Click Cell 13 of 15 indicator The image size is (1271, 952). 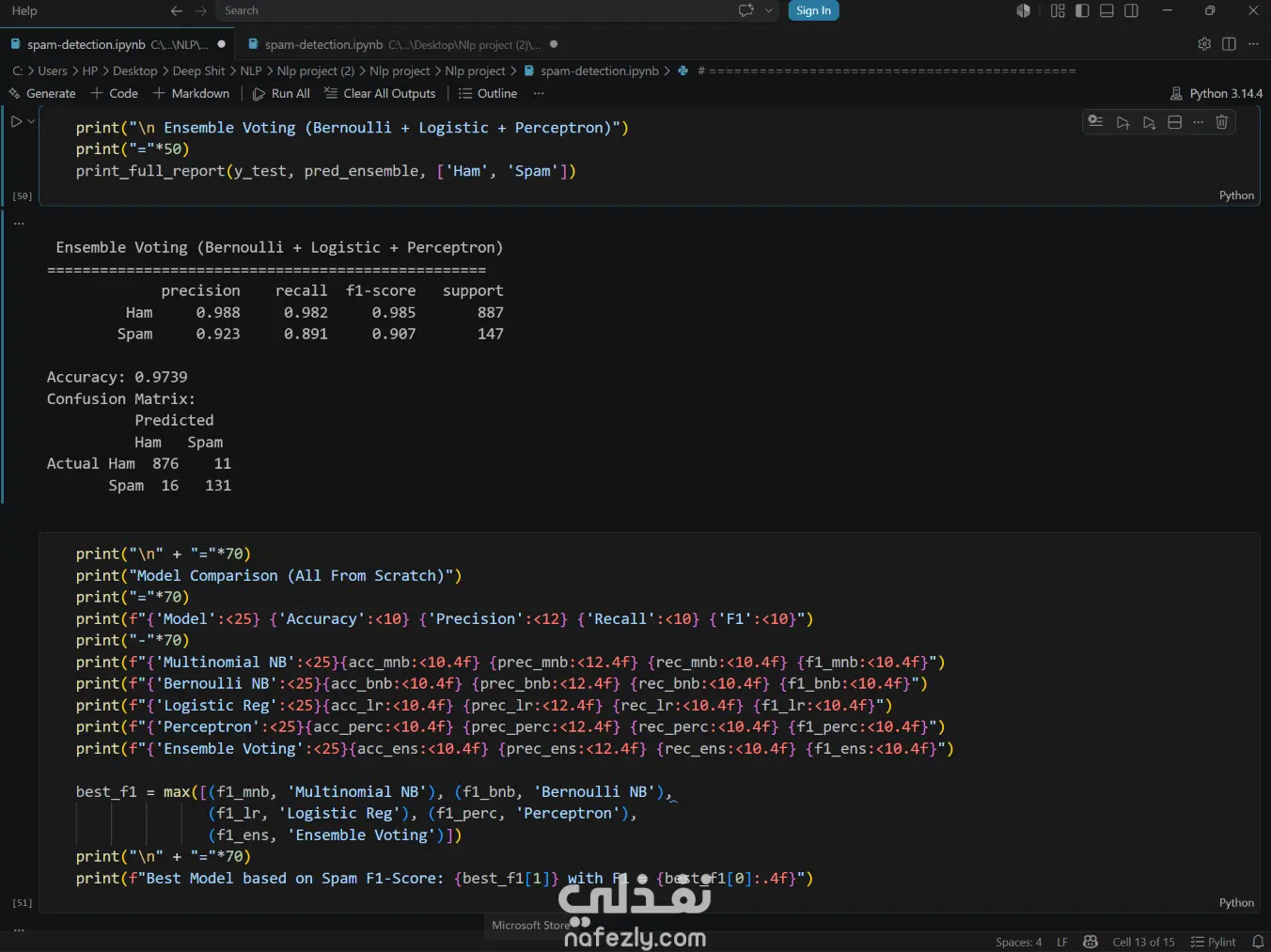coord(1143,942)
